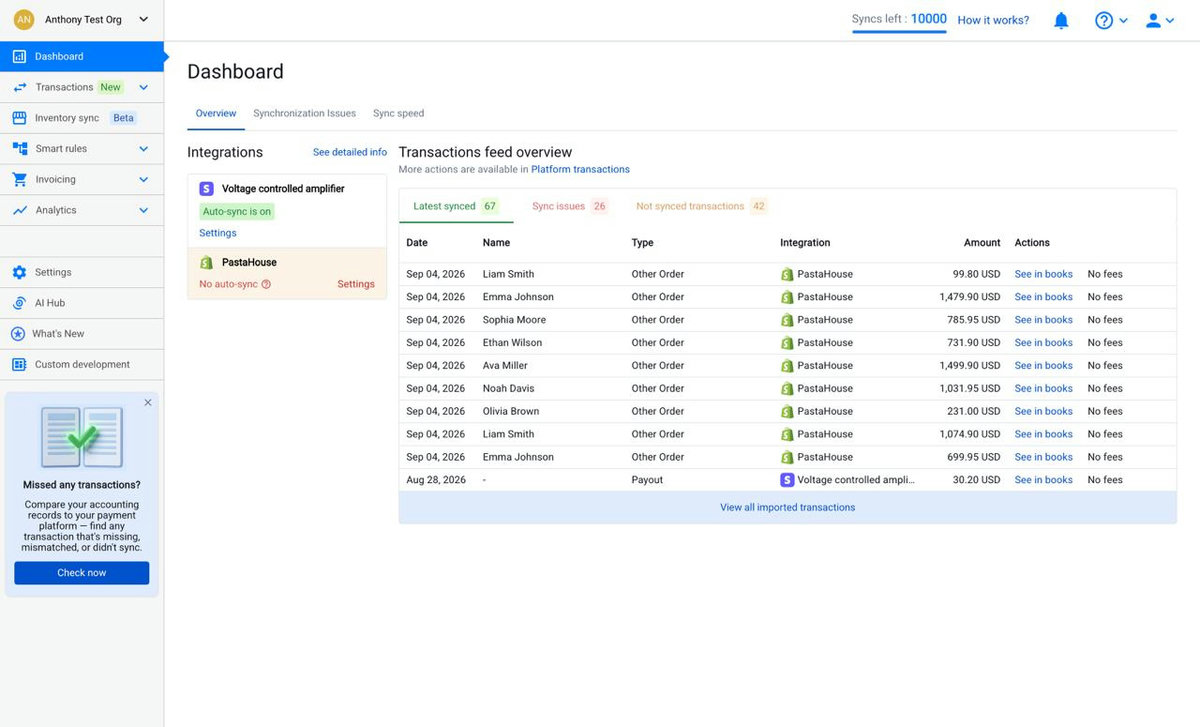Image resolution: width=1200 pixels, height=727 pixels.
Task: Expand the Analytics chevron
Action: tap(143, 211)
